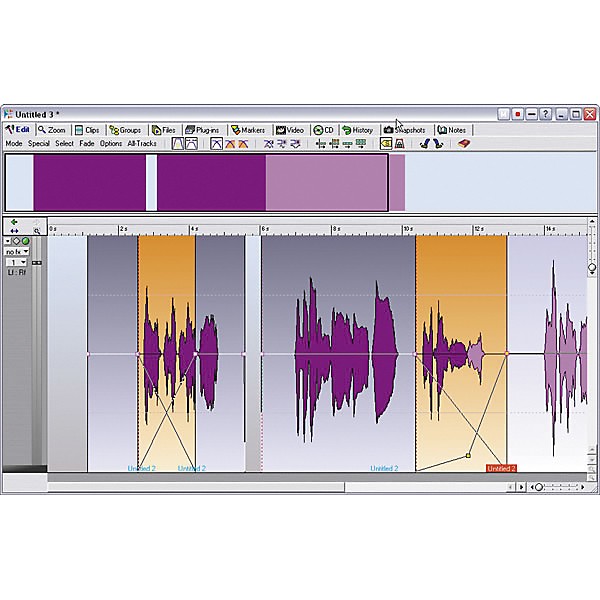Screen dimensions: 600x600
Task: Click the horizontal scrollbar thumb
Action: pos(196,487)
